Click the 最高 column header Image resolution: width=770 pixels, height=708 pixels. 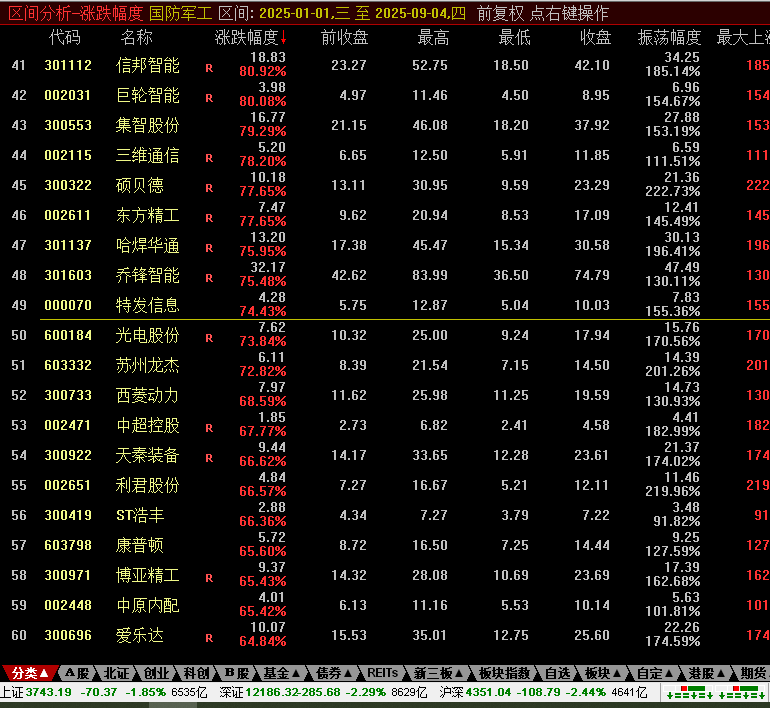click(433, 37)
